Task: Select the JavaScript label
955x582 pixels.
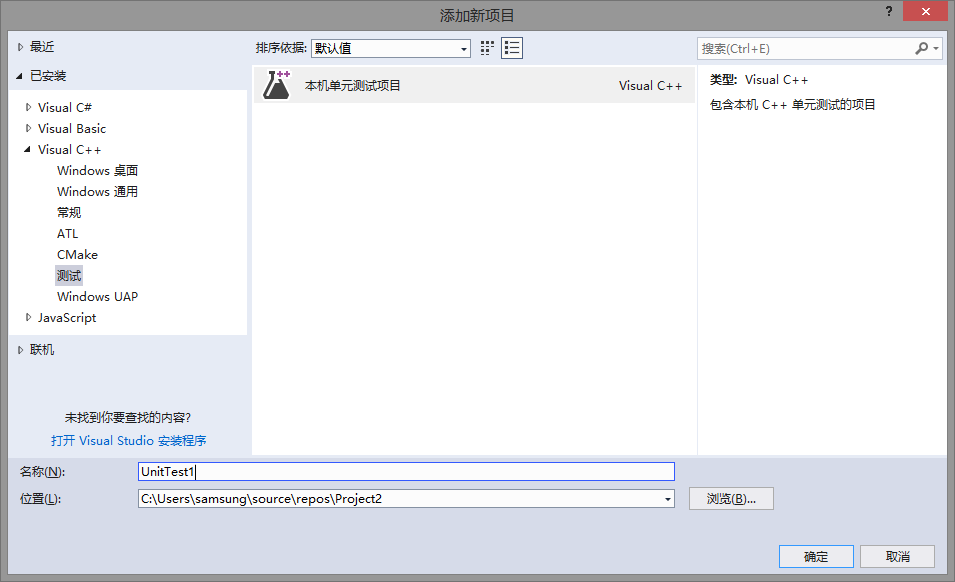Action: pyautogui.click(x=67, y=317)
